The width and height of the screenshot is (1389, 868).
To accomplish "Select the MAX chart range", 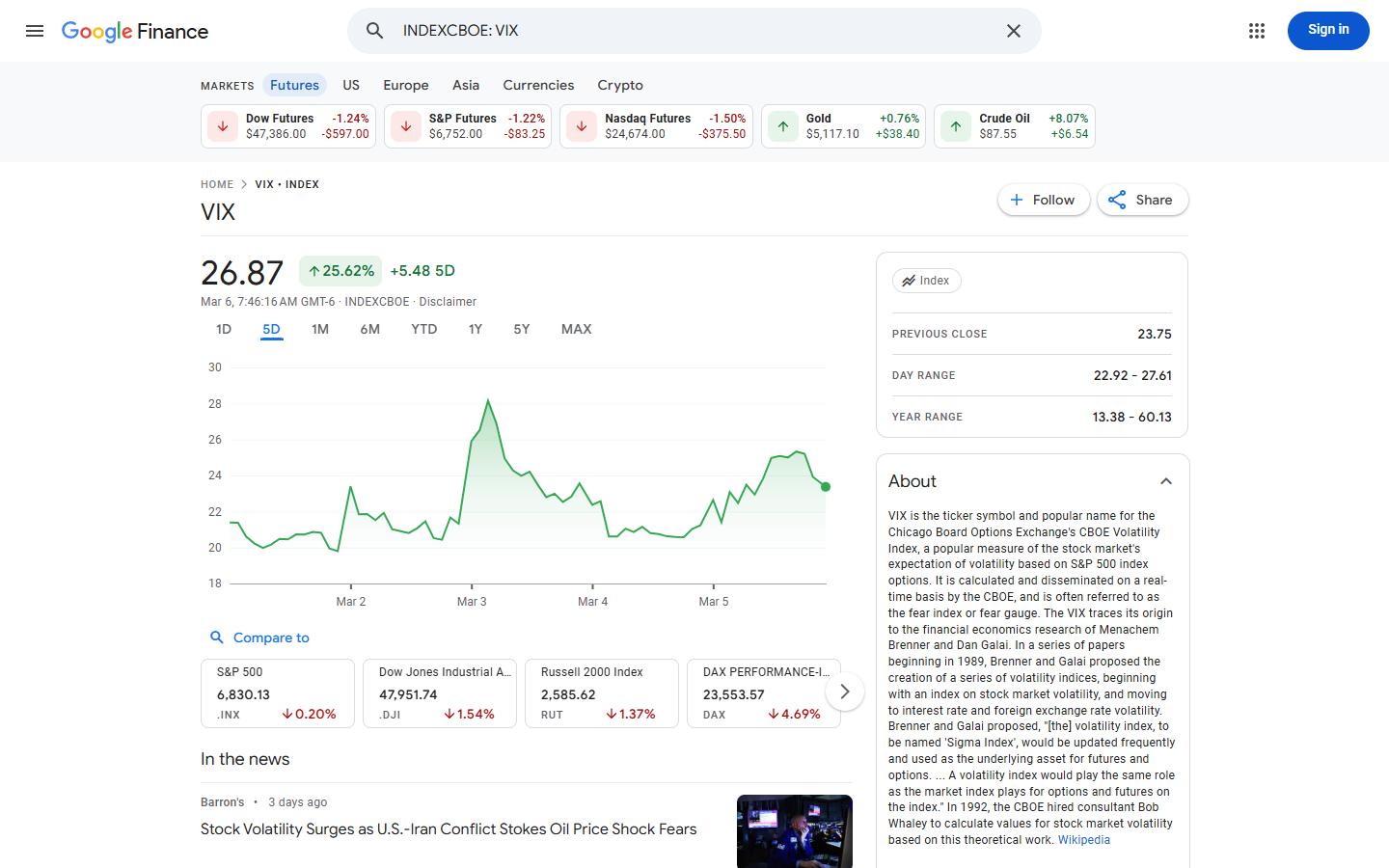I will (576, 329).
